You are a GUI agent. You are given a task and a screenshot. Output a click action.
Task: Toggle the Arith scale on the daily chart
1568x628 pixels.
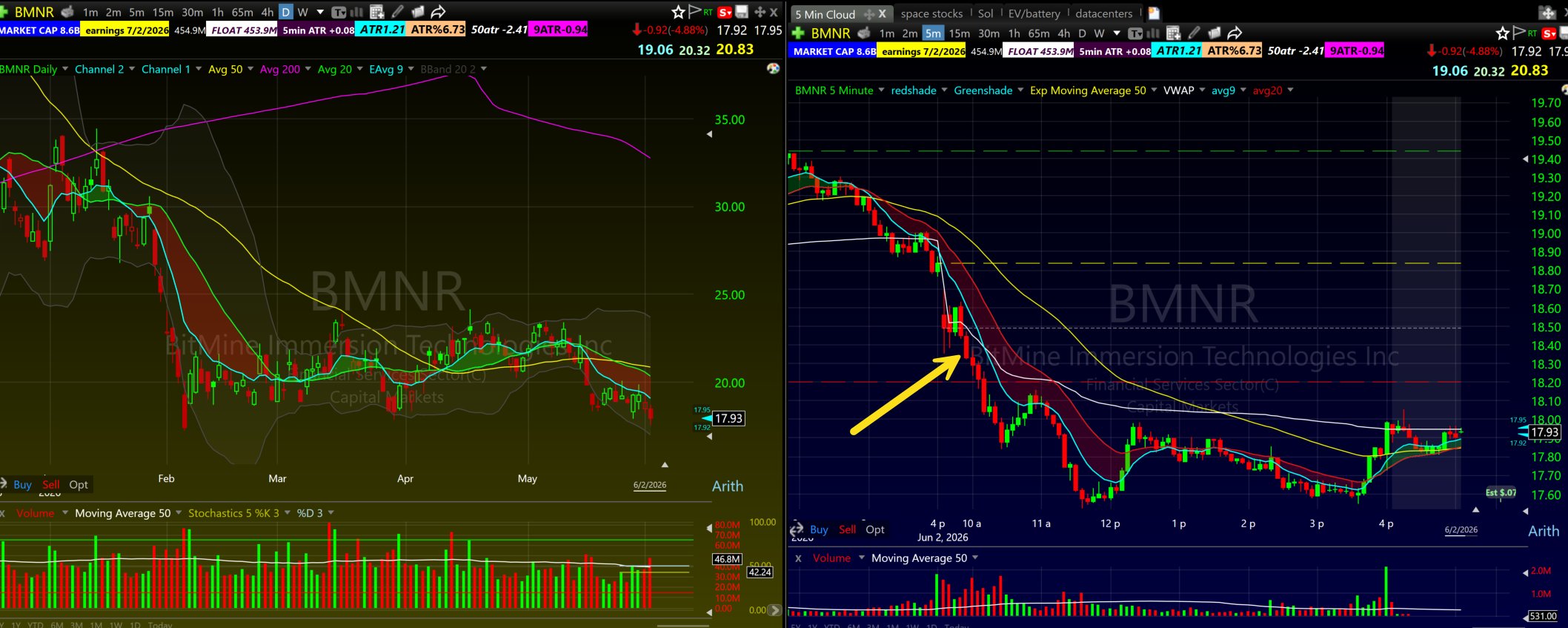tap(728, 486)
